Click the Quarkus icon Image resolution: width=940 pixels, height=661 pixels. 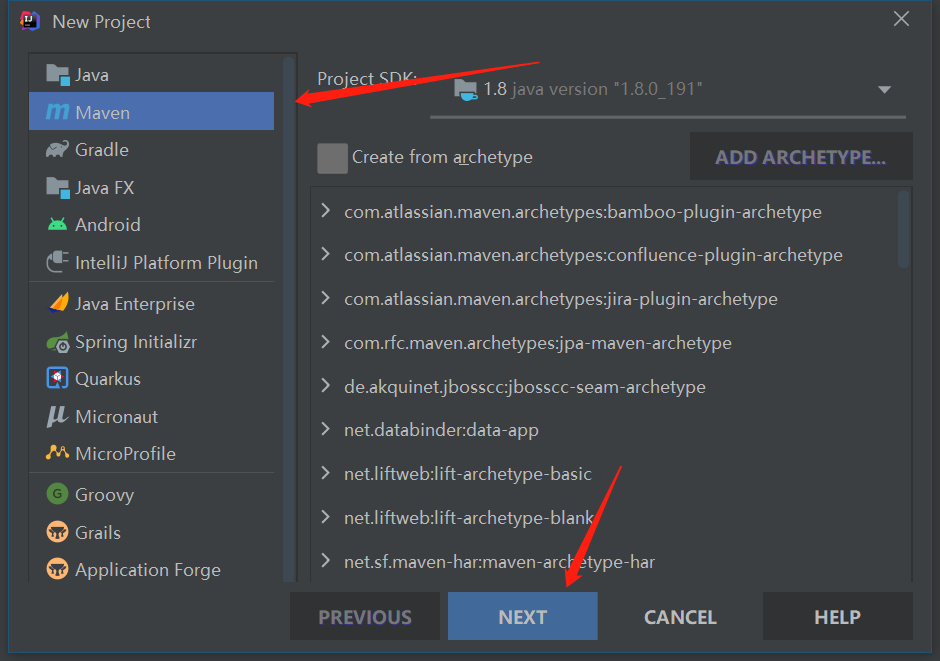click(x=58, y=378)
